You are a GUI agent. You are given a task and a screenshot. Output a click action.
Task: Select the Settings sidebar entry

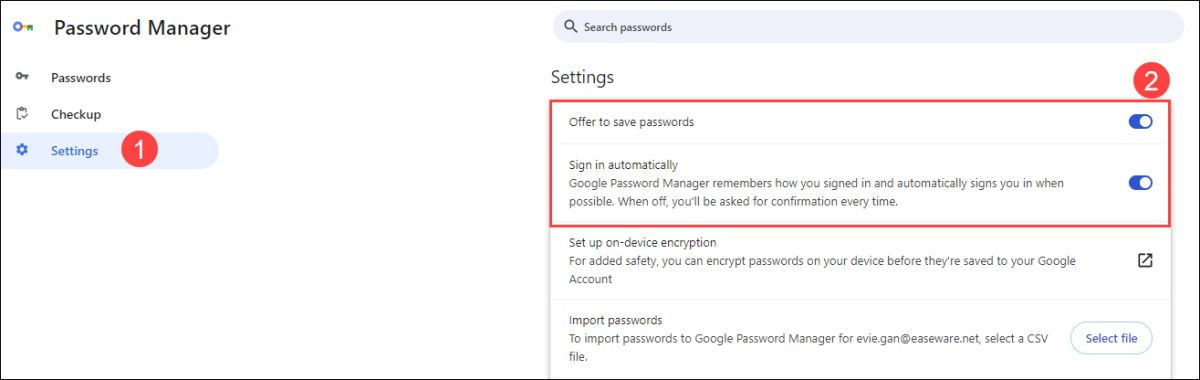click(109, 151)
